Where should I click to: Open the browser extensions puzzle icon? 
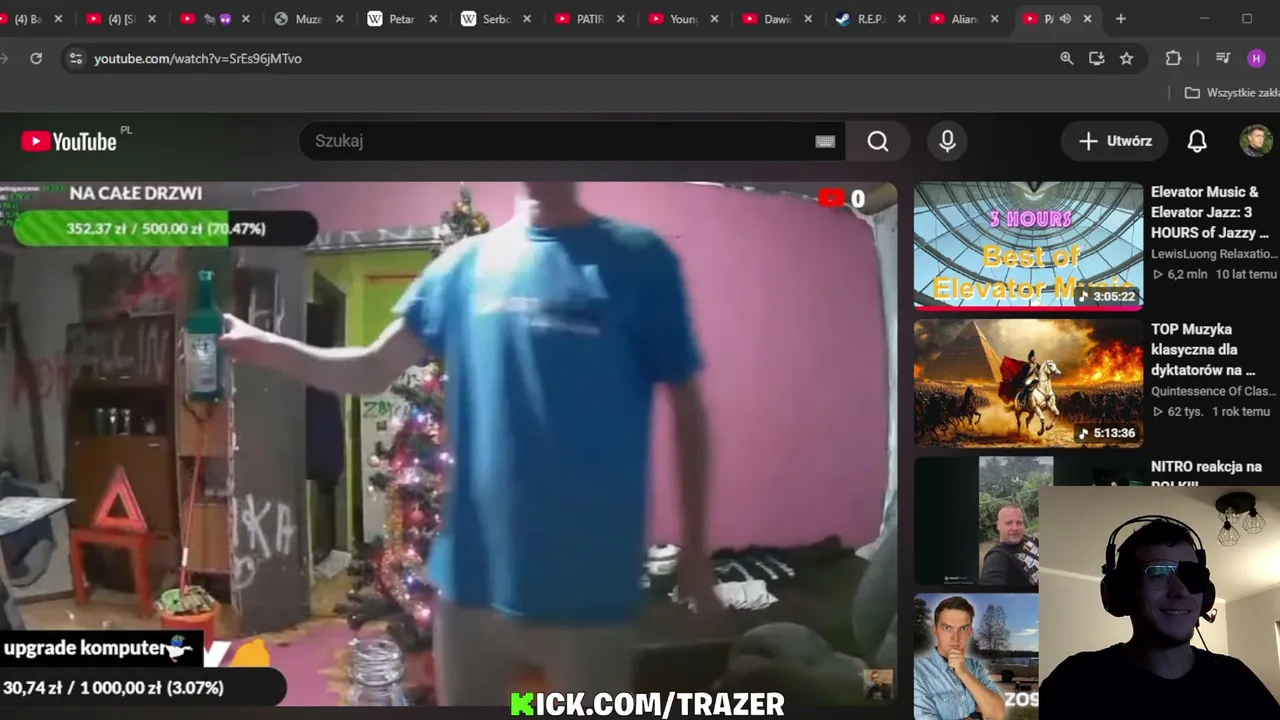(x=1174, y=59)
